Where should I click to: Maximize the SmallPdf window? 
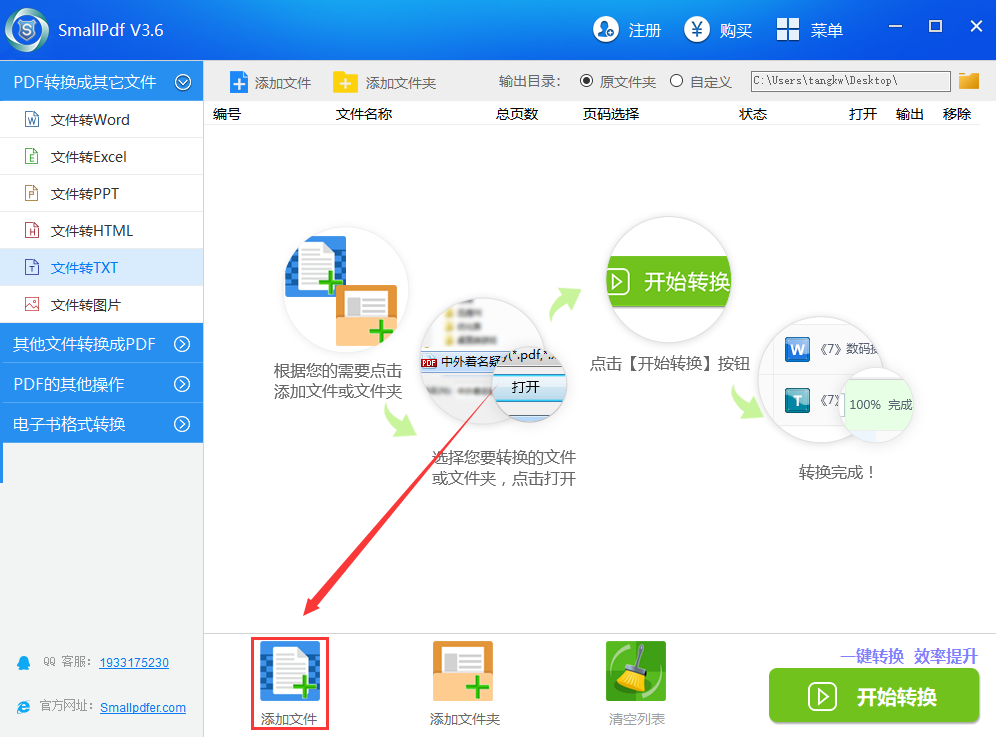[x=936, y=26]
